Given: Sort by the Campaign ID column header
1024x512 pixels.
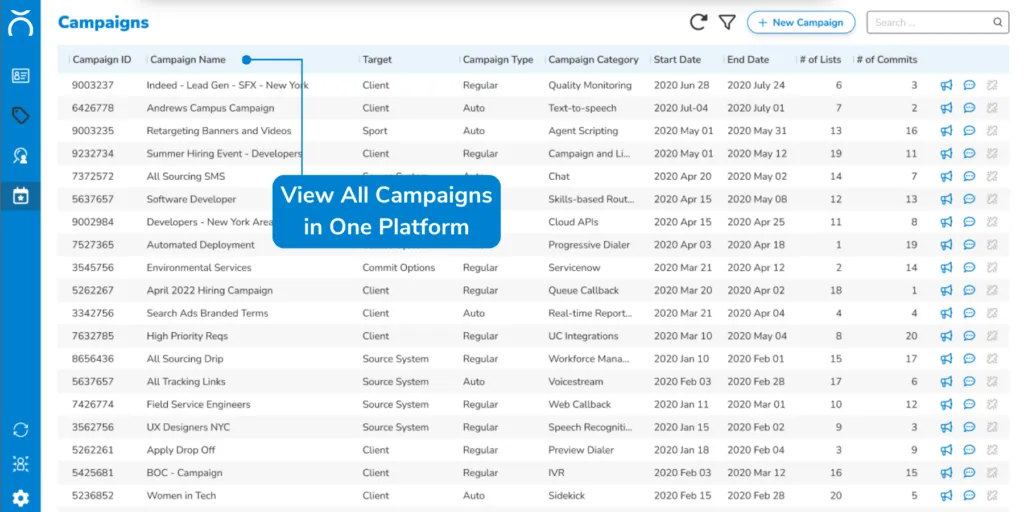Looking at the screenshot, I should 101,60.
